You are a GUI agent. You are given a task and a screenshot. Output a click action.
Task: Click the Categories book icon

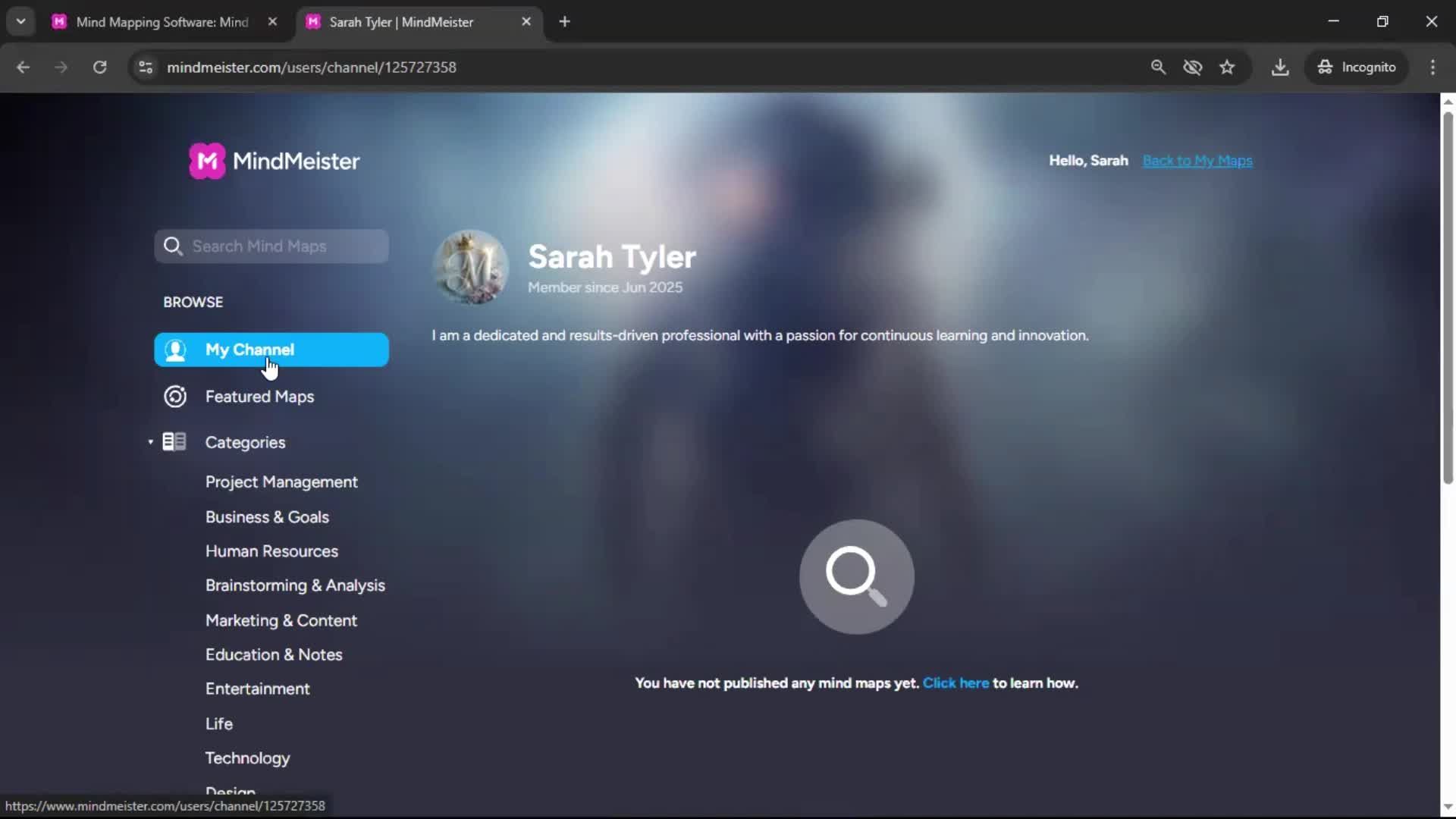point(174,442)
